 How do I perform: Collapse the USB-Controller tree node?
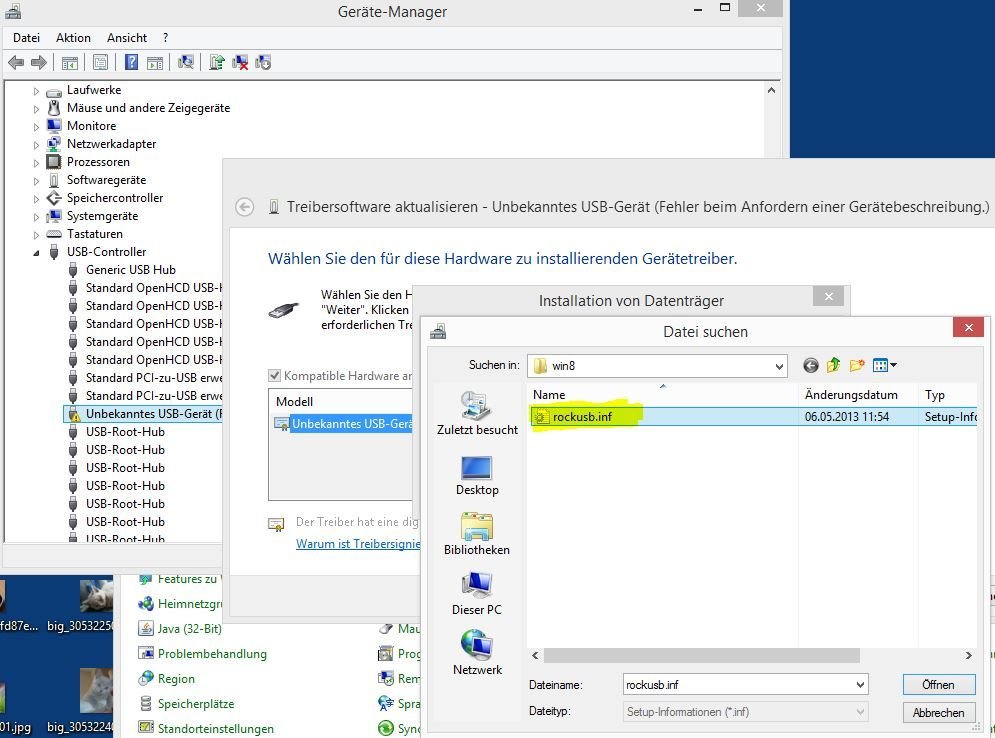pos(37,252)
